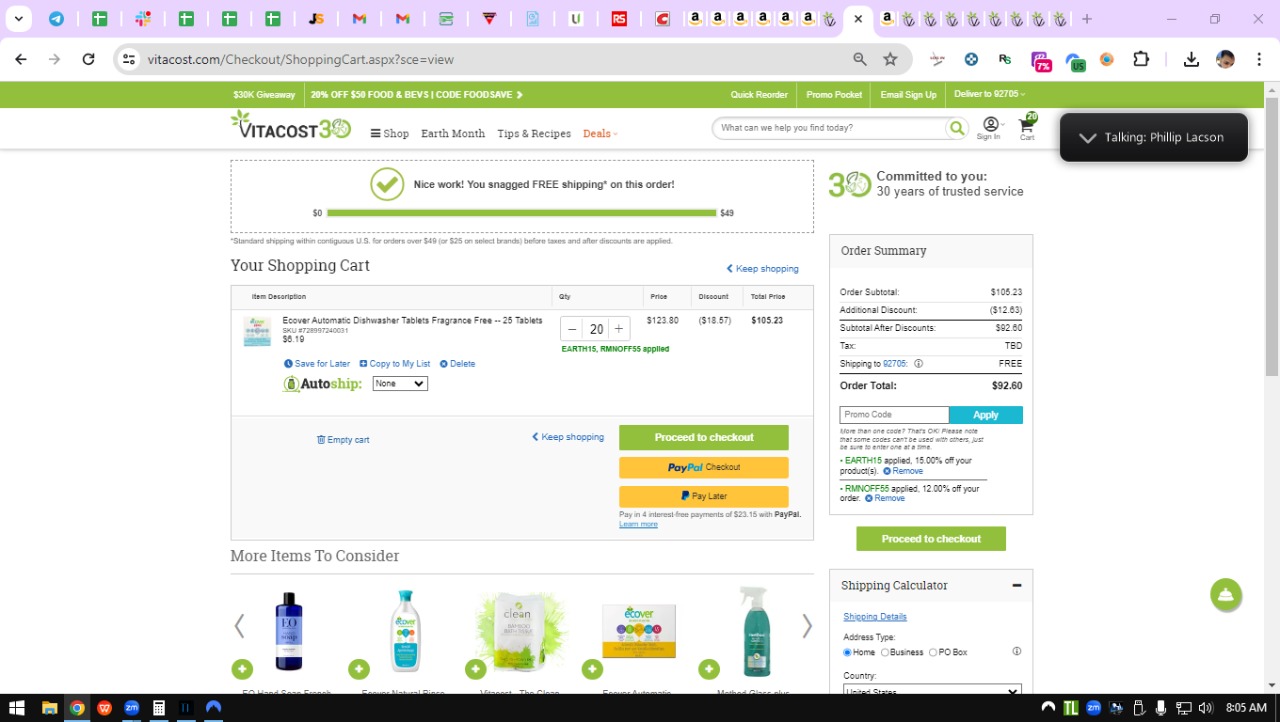Reload the Vitacost cart page
1280x722 pixels.
coord(88,59)
